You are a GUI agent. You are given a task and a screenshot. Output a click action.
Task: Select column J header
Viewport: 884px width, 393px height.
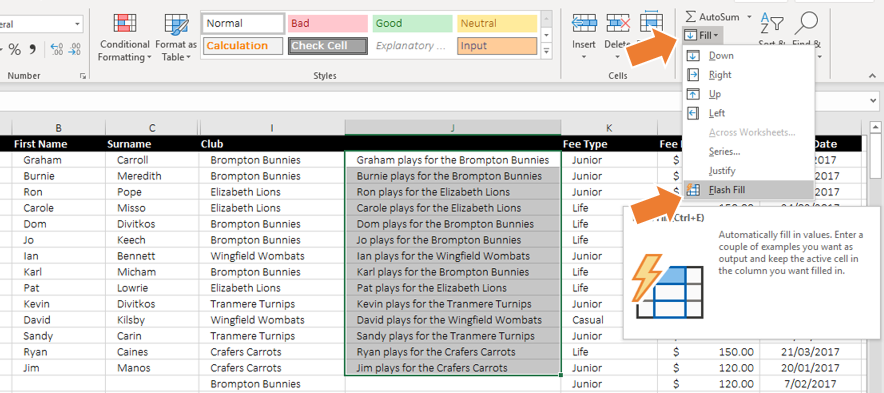tap(453, 127)
